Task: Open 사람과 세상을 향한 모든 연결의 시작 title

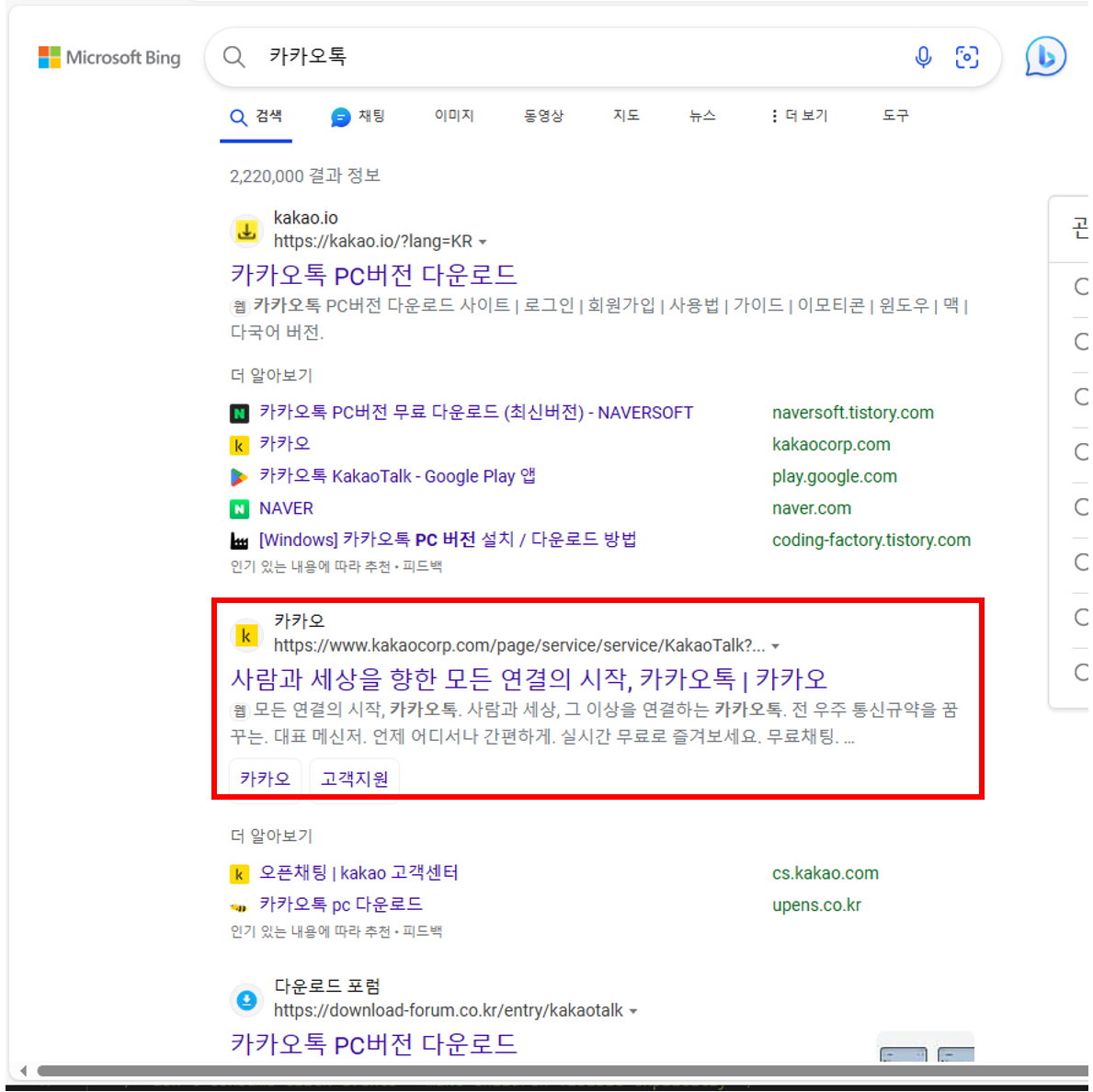Action: 529,678
